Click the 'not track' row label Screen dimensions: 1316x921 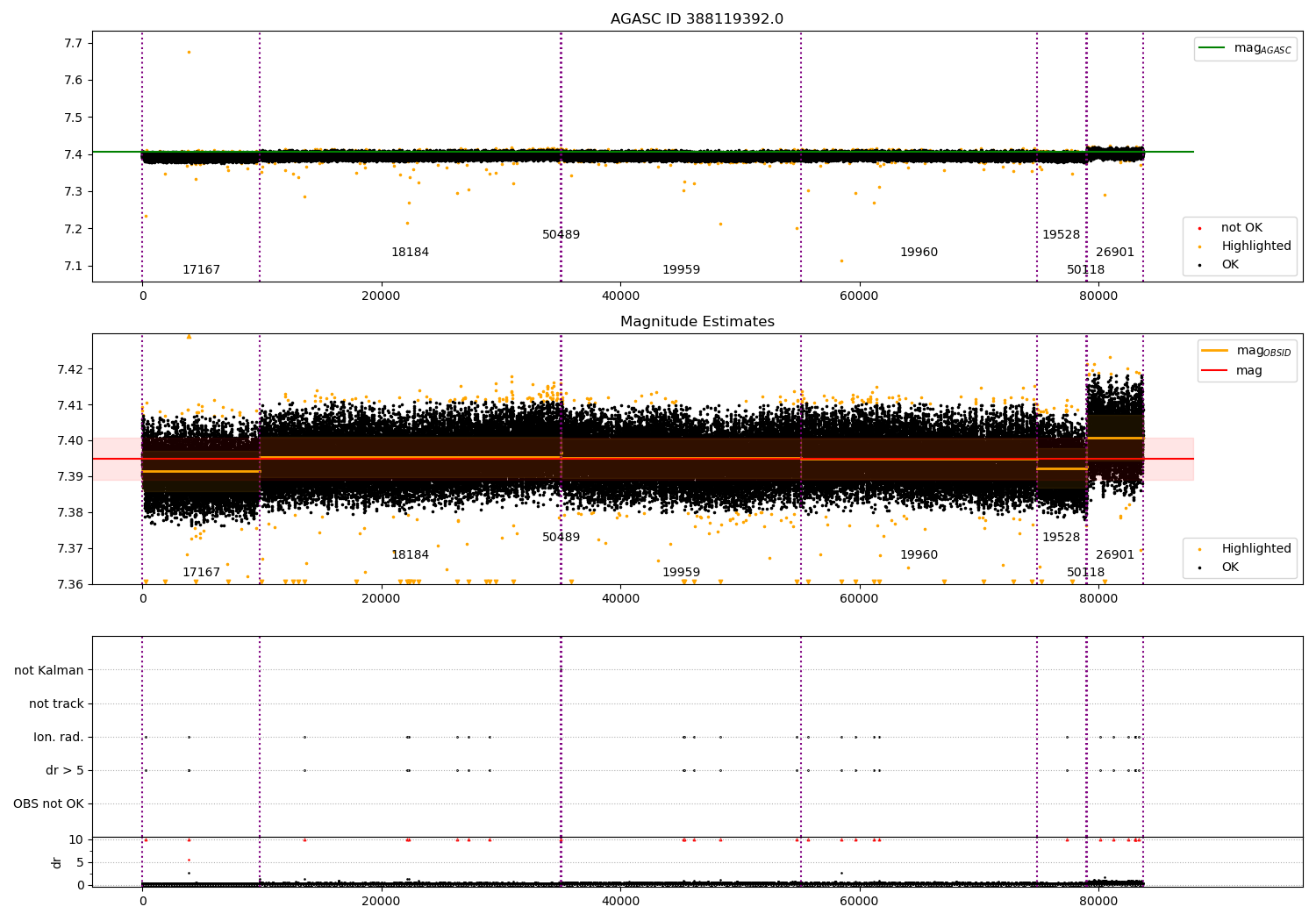(56, 703)
